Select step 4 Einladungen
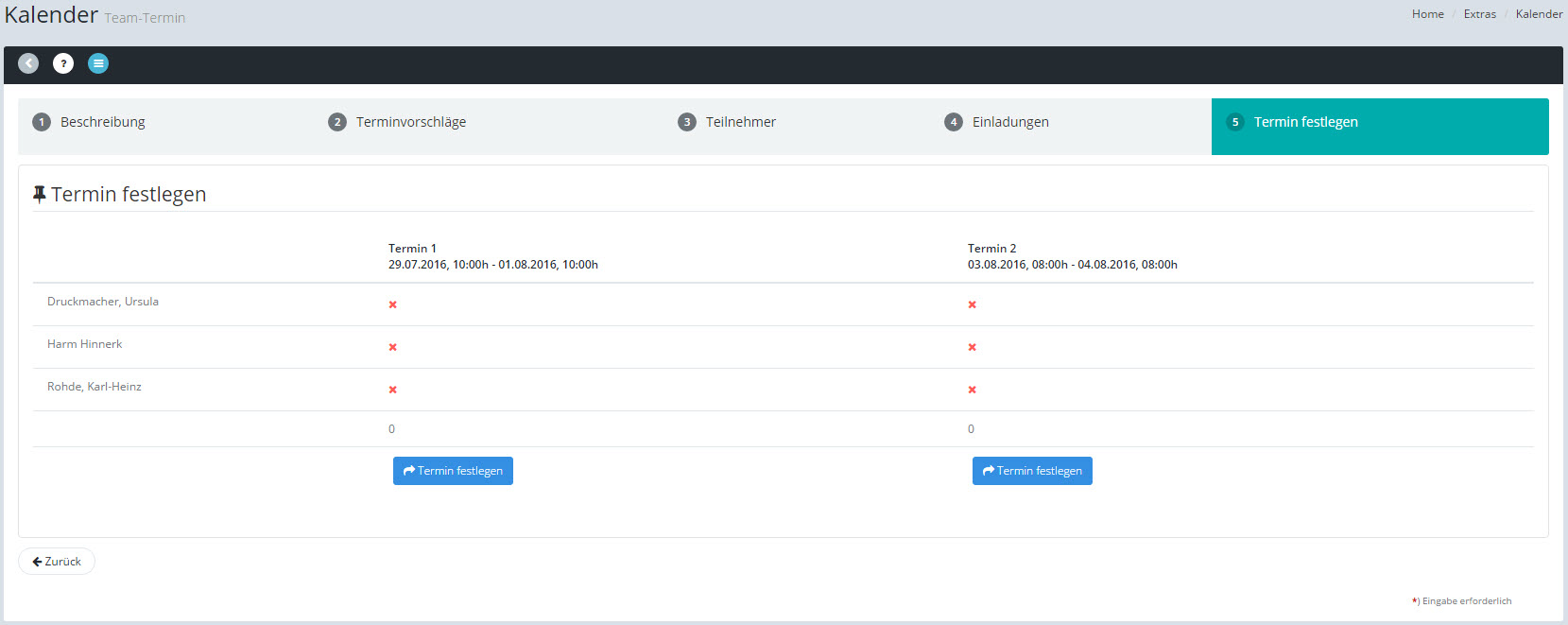The width and height of the screenshot is (1568, 625). (x=1009, y=122)
